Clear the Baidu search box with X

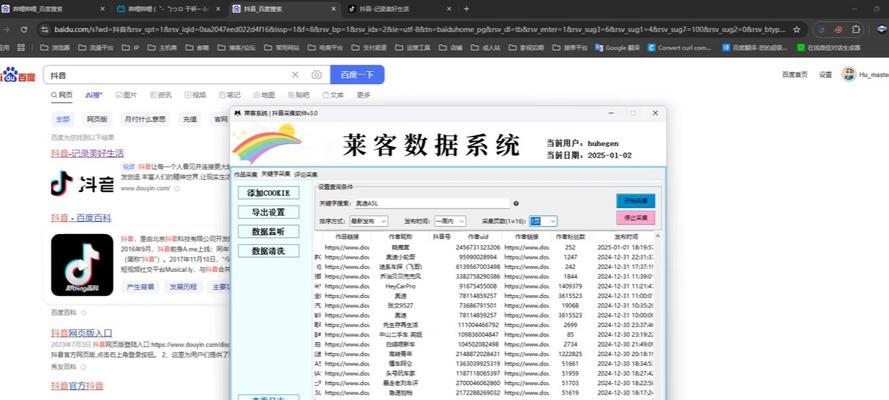295,75
